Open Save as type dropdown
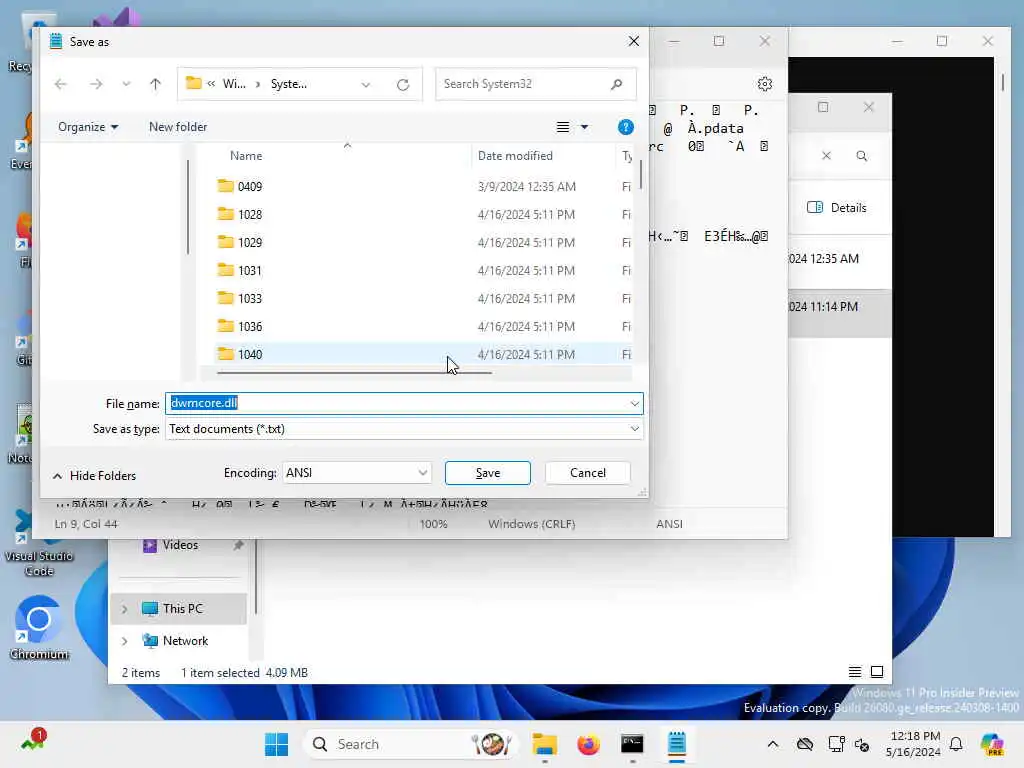 (404, 429)
